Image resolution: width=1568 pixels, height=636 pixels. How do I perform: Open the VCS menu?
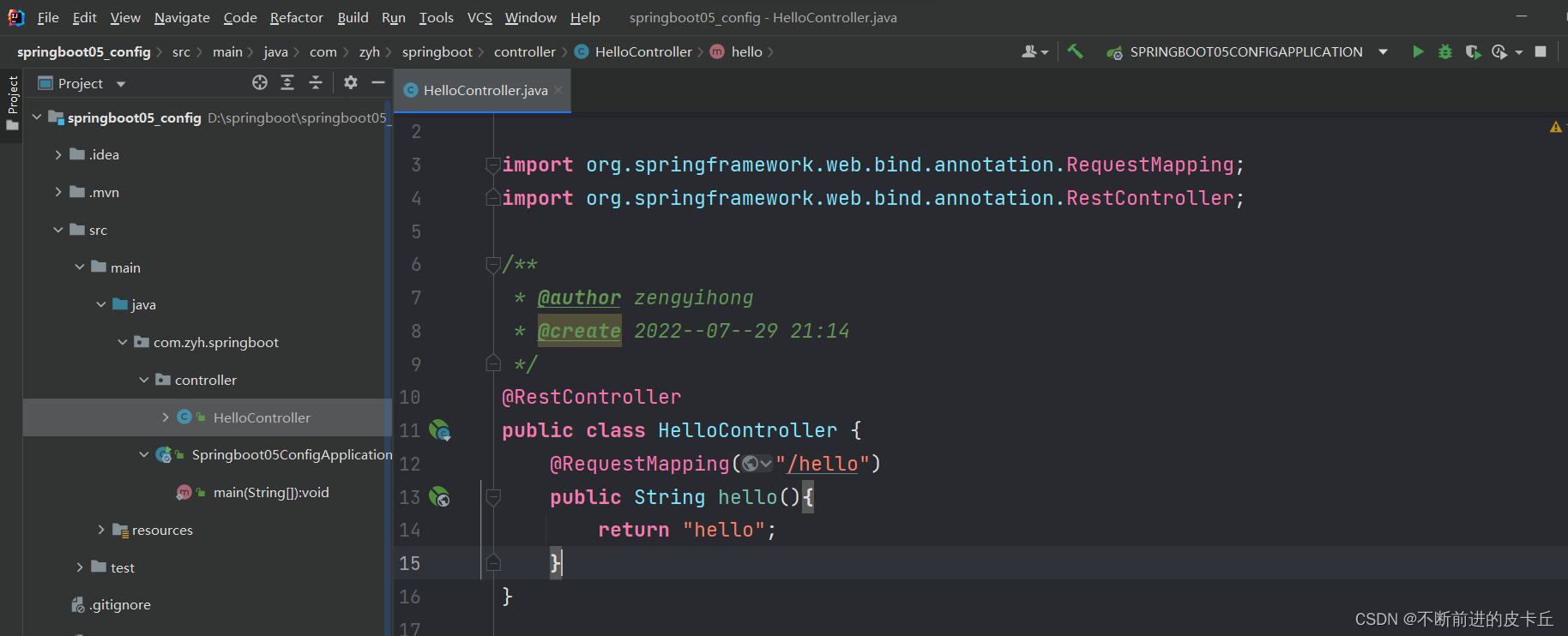(x=479, y=17)
